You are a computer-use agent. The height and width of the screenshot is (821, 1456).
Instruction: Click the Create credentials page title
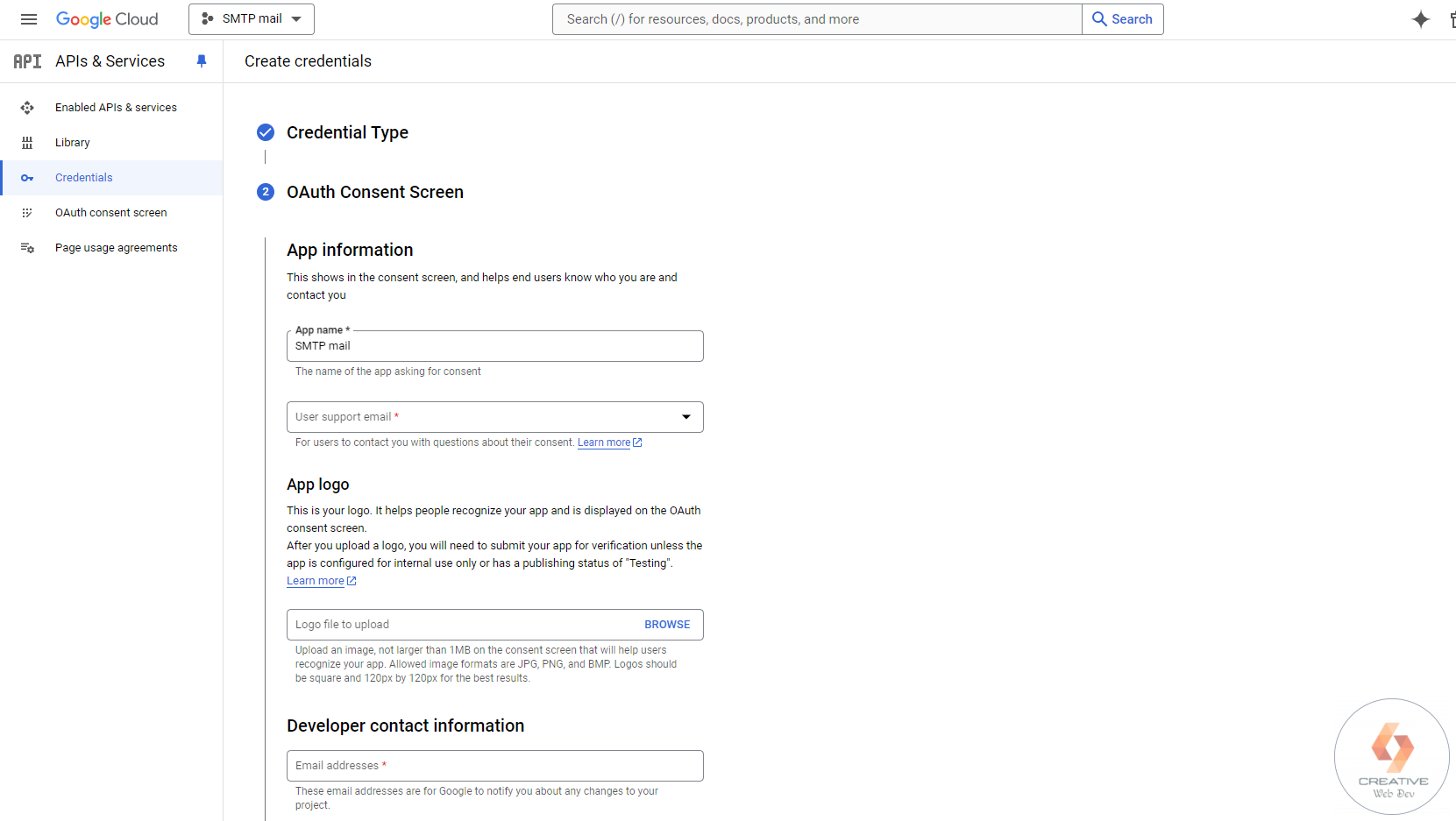(308, 61)
